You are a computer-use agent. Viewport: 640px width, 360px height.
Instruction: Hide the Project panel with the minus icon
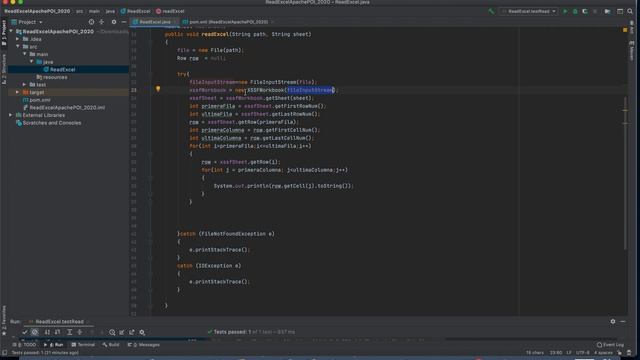click(x=124, y=22)
